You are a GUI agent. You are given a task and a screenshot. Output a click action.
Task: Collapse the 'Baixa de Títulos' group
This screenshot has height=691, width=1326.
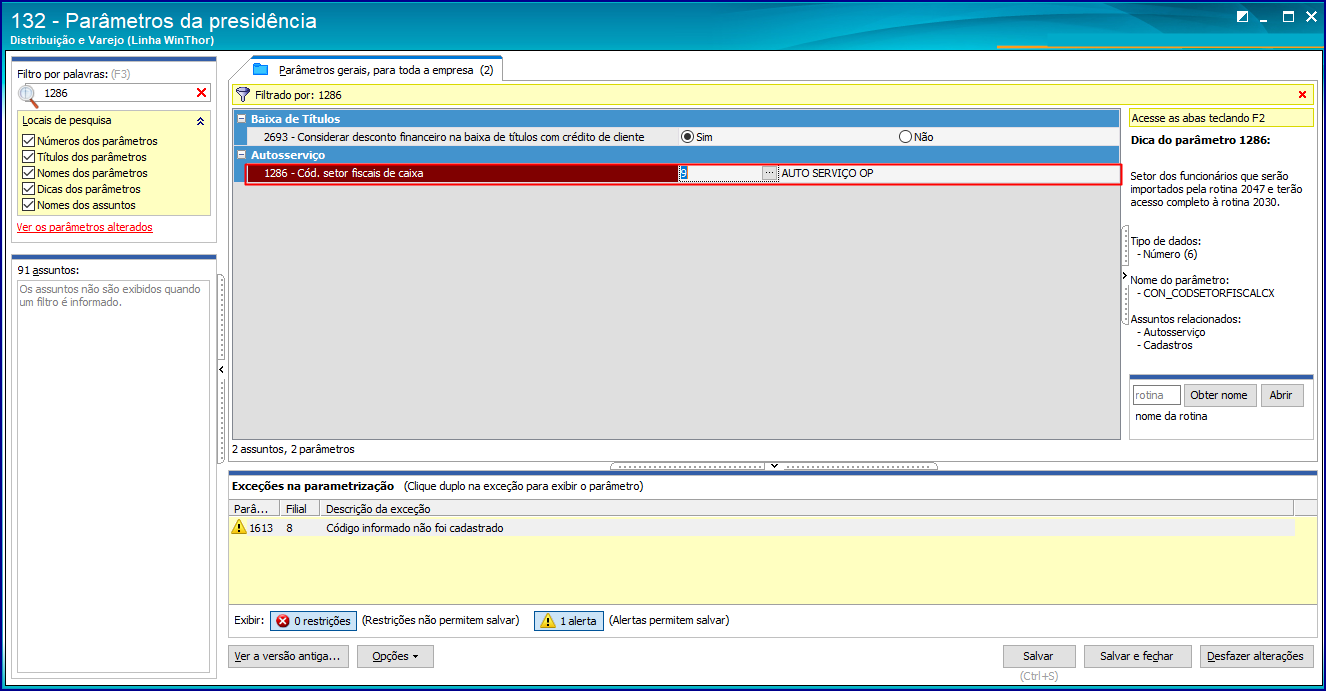tap(241, 119)
